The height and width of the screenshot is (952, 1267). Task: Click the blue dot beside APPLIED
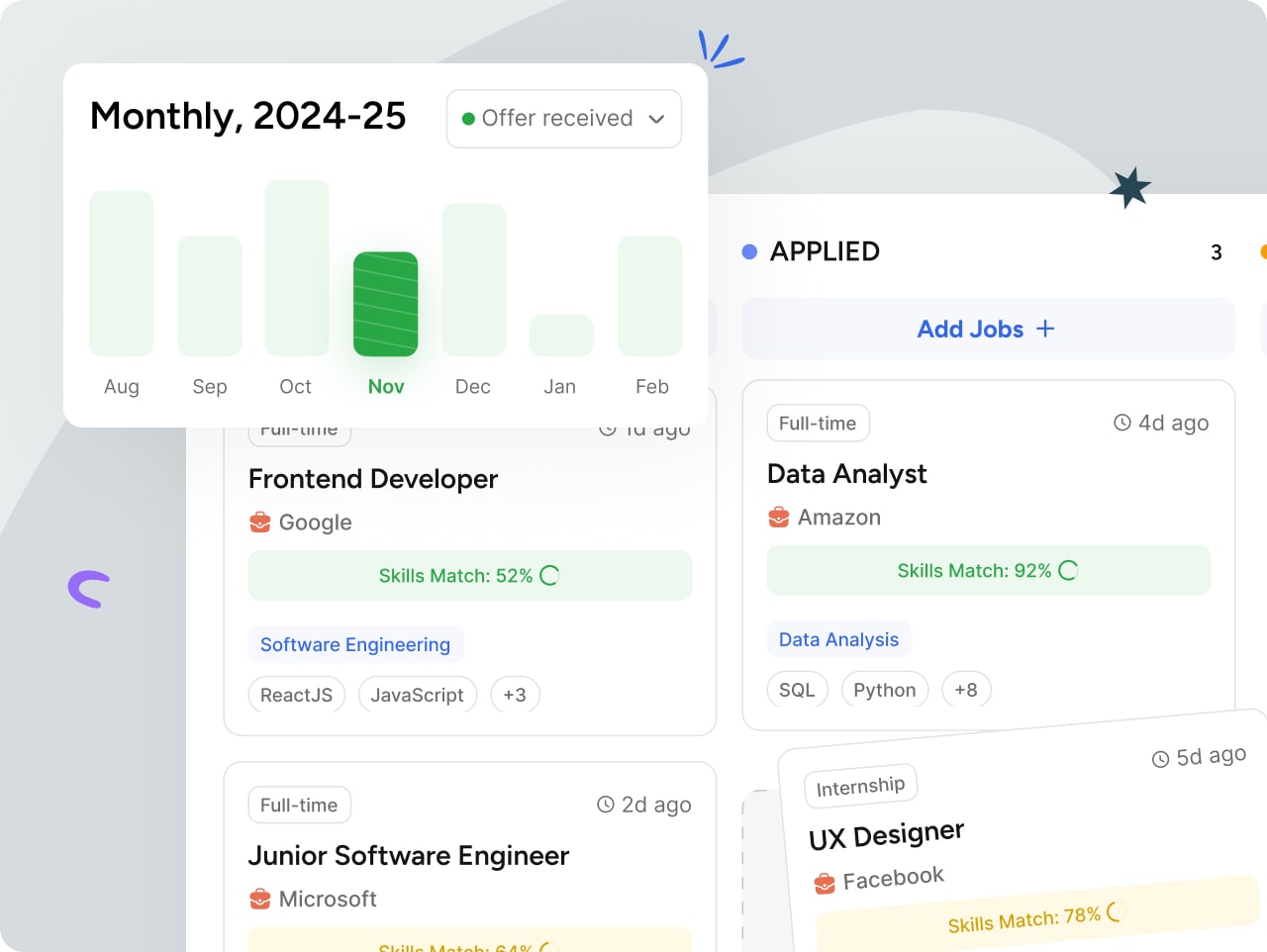point(749,251)
